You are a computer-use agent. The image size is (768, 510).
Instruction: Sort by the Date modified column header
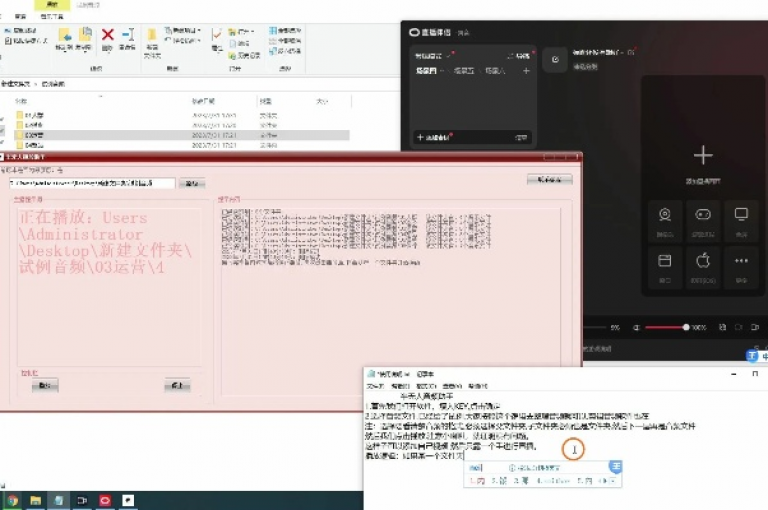(x=203, y=101)
